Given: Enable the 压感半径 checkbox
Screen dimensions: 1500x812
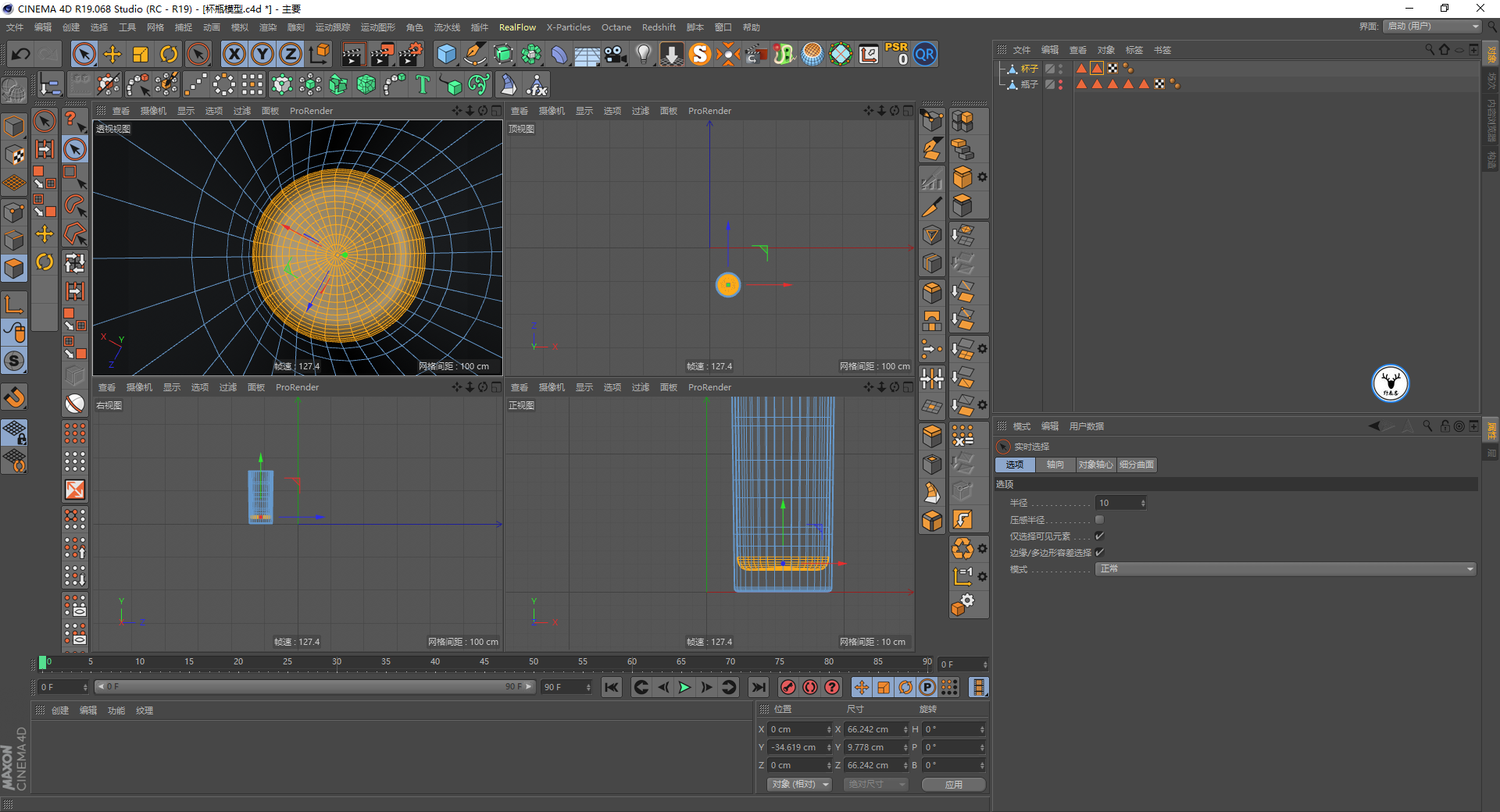Looking at the screenshot, I should [x=1099, y=520].
